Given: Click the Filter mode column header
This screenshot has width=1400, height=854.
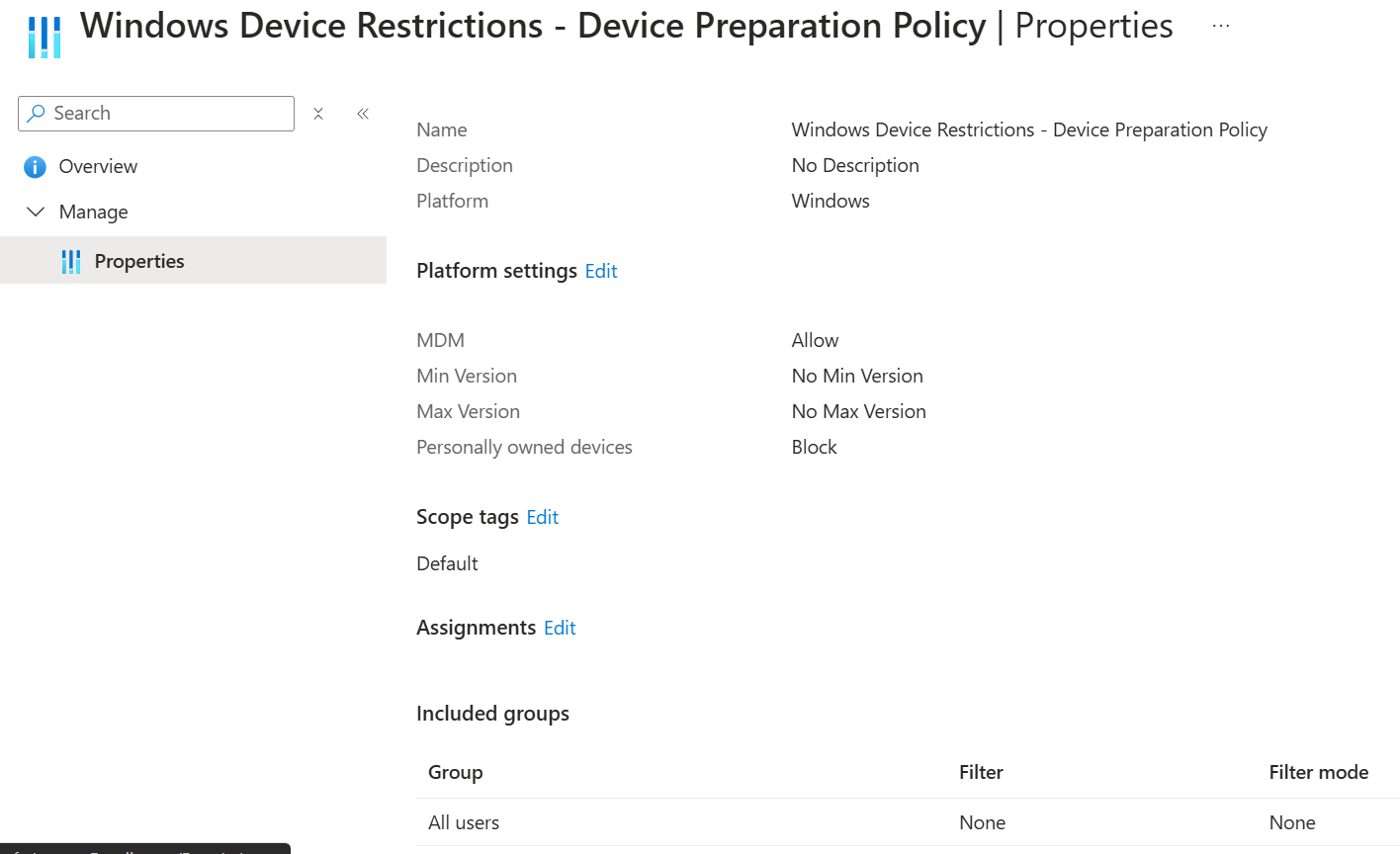Looking at the screenshot, I should click(x=1319, y=772).
